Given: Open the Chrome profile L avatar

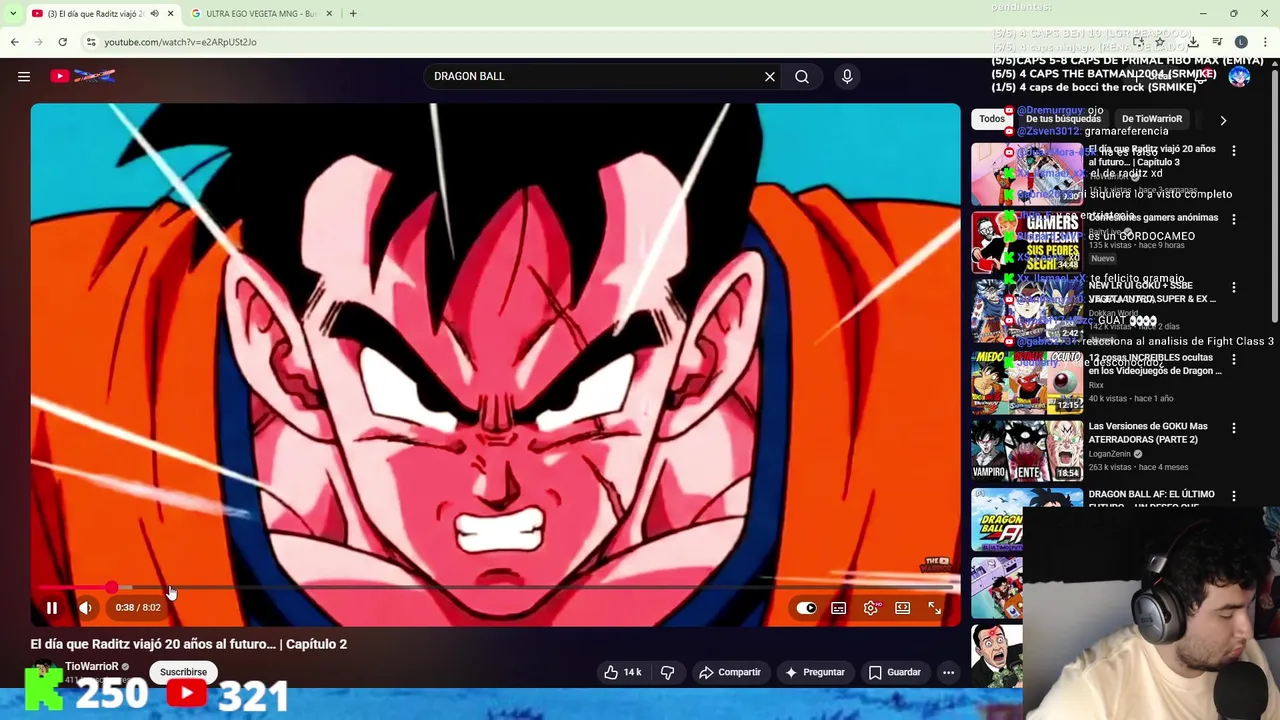Looking at the screenshot, I should [1241, 42].
